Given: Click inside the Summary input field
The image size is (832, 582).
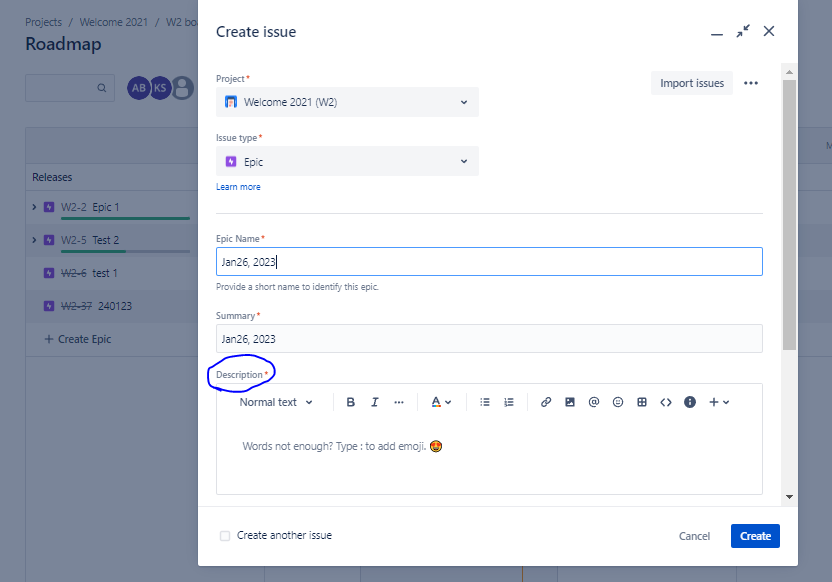Looking at the screenshot, I should click(x=489, y=339).
